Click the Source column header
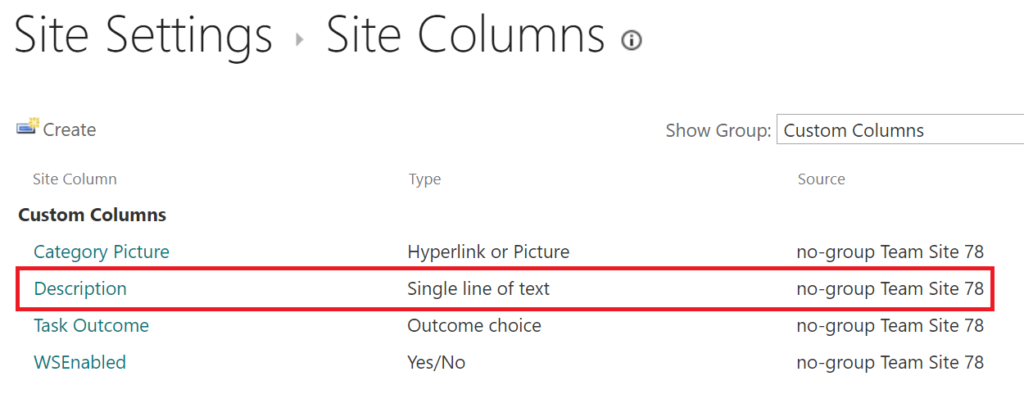 pyautogui.click(x=822, y=179)
